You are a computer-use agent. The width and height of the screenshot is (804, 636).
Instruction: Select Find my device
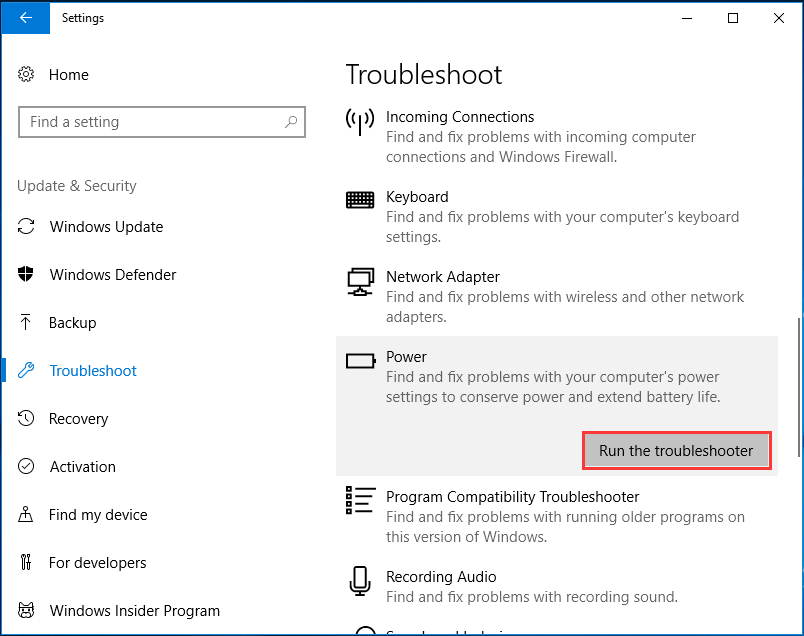[x=98, y=514]
